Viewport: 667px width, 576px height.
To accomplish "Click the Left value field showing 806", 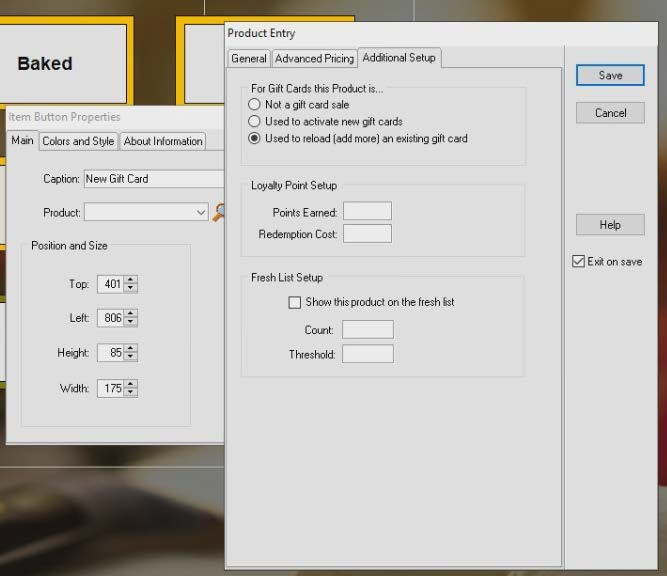I will tap(111, 318).
